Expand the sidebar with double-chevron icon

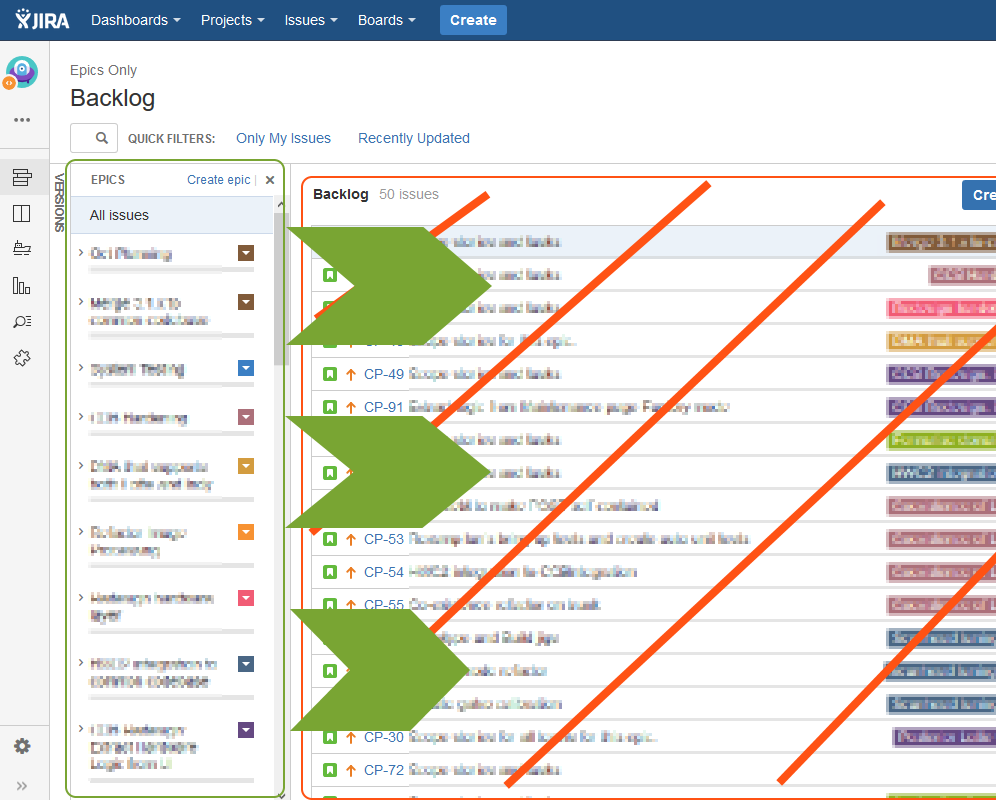click(x=22, y=786)
